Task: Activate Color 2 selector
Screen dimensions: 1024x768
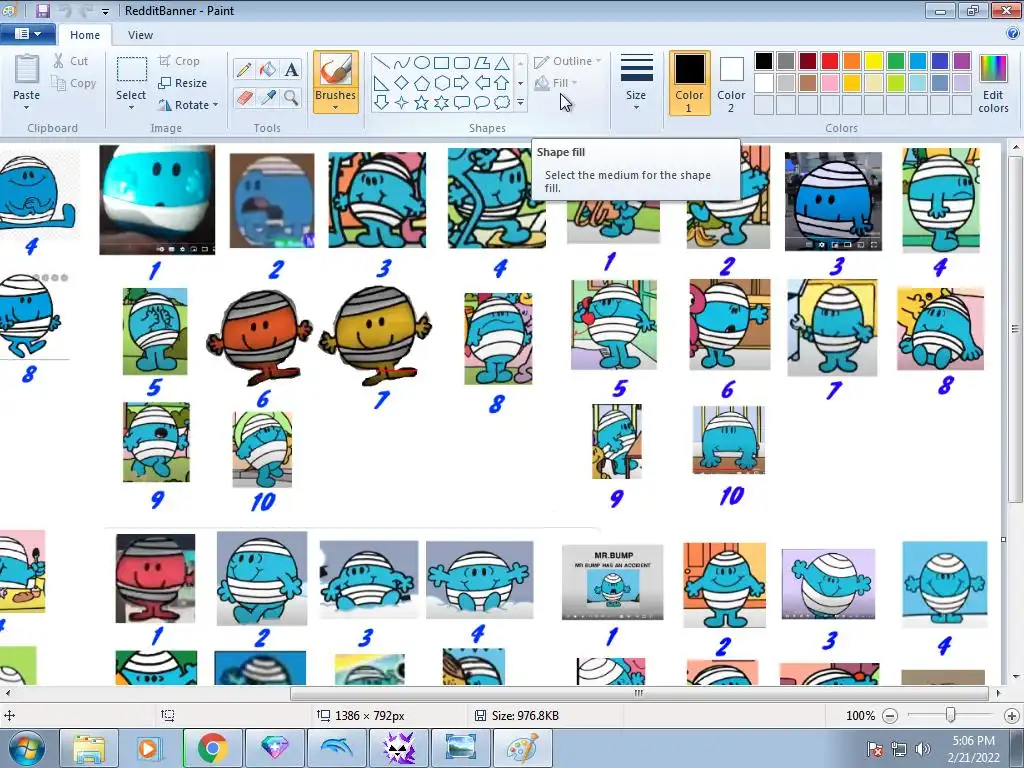Action: click(731, 84)
